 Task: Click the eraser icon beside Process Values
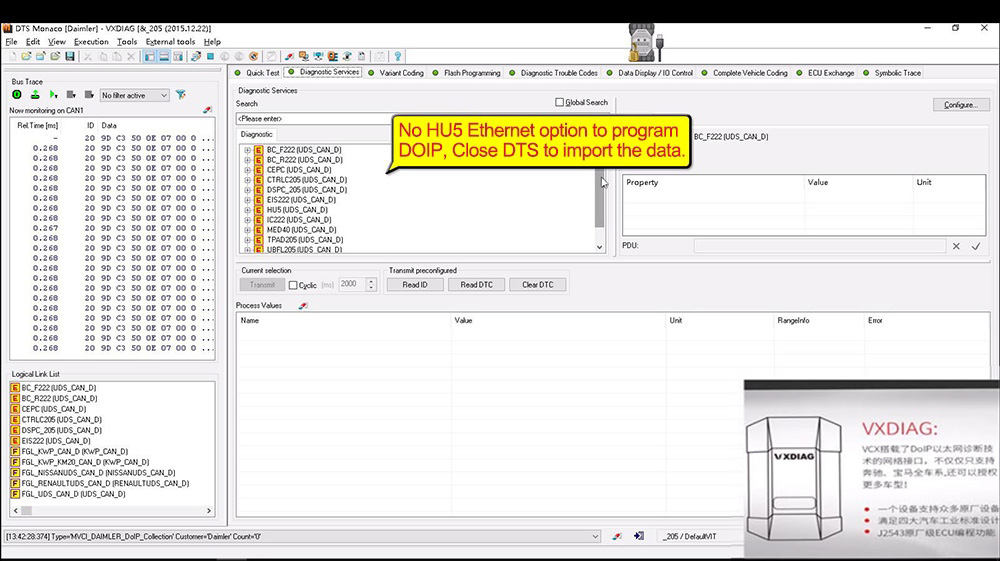point(303,306)
